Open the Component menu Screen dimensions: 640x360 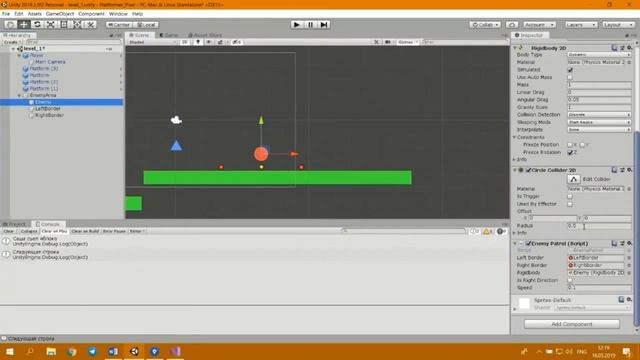[x=91, y=13]
